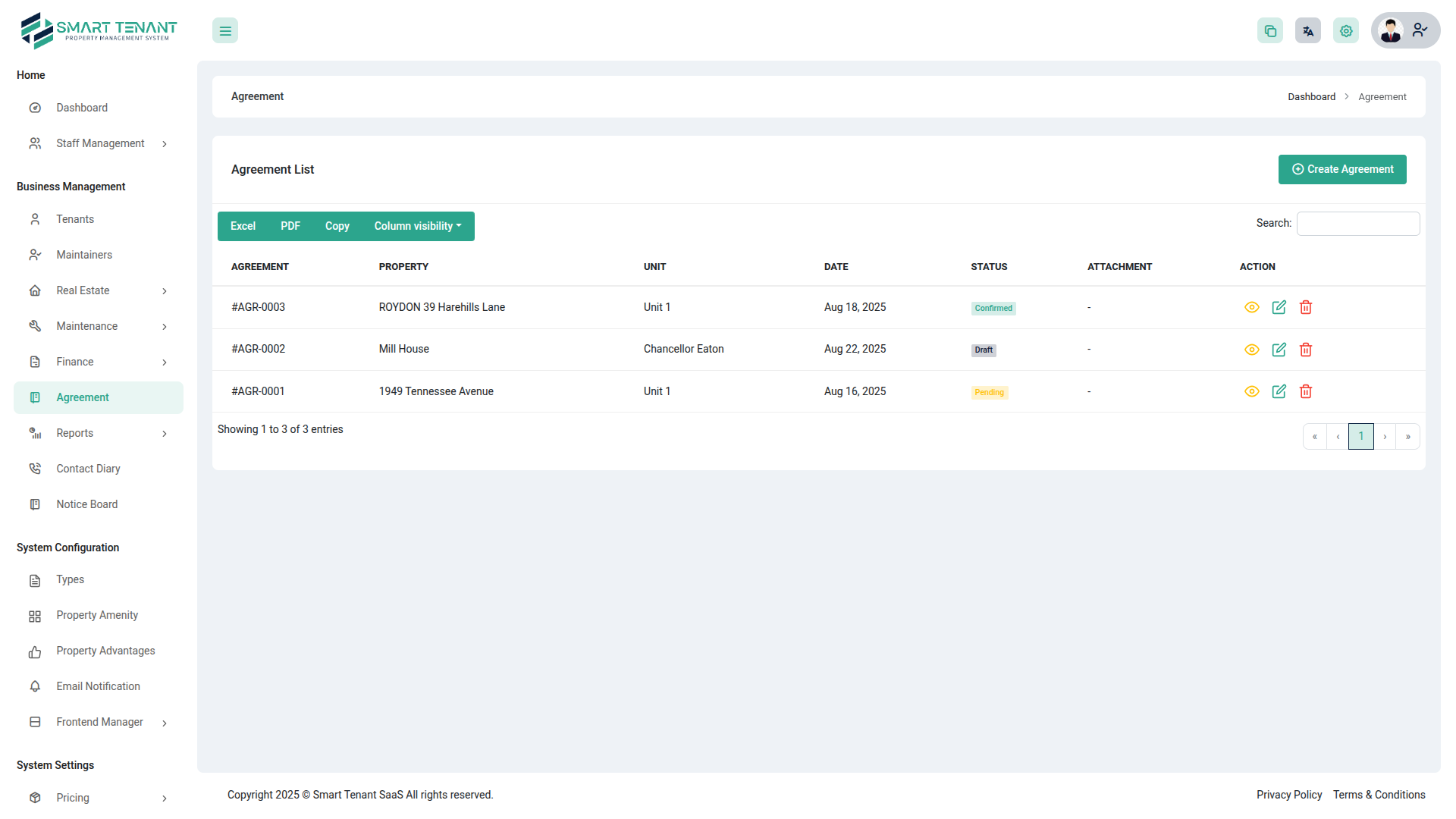Open the Tenants section in sidebar
Screen dimensions: 1456x819
click(x=75, y=219)
